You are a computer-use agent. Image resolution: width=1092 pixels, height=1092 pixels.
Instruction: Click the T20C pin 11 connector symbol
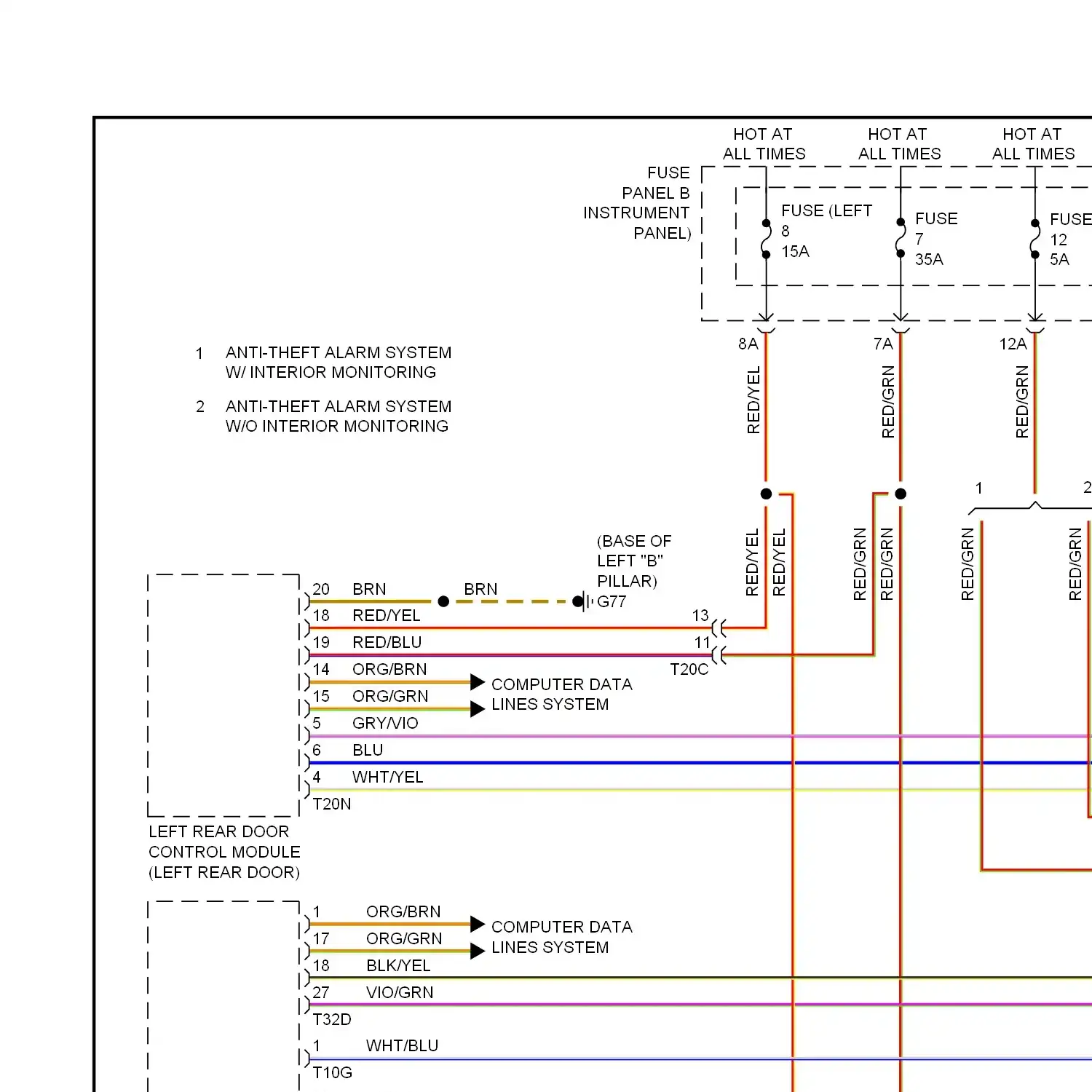coord(719,655)
